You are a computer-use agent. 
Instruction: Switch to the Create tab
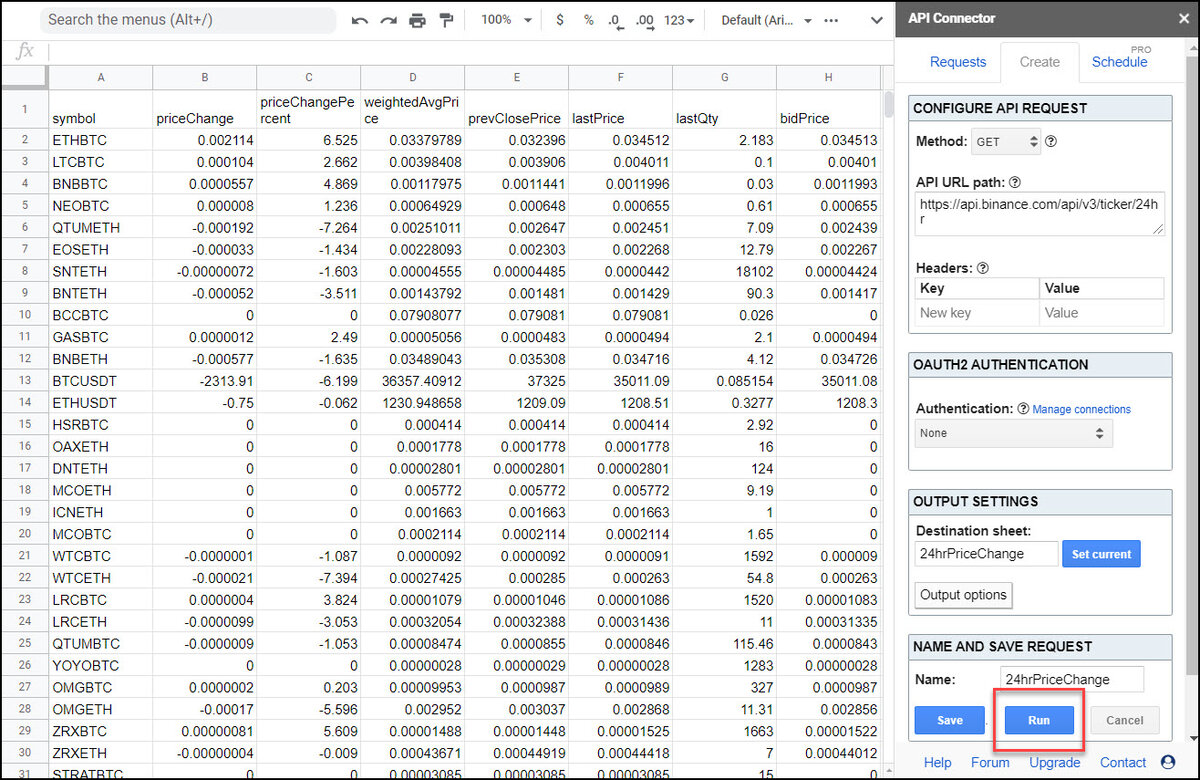(x=1040, y=62)
